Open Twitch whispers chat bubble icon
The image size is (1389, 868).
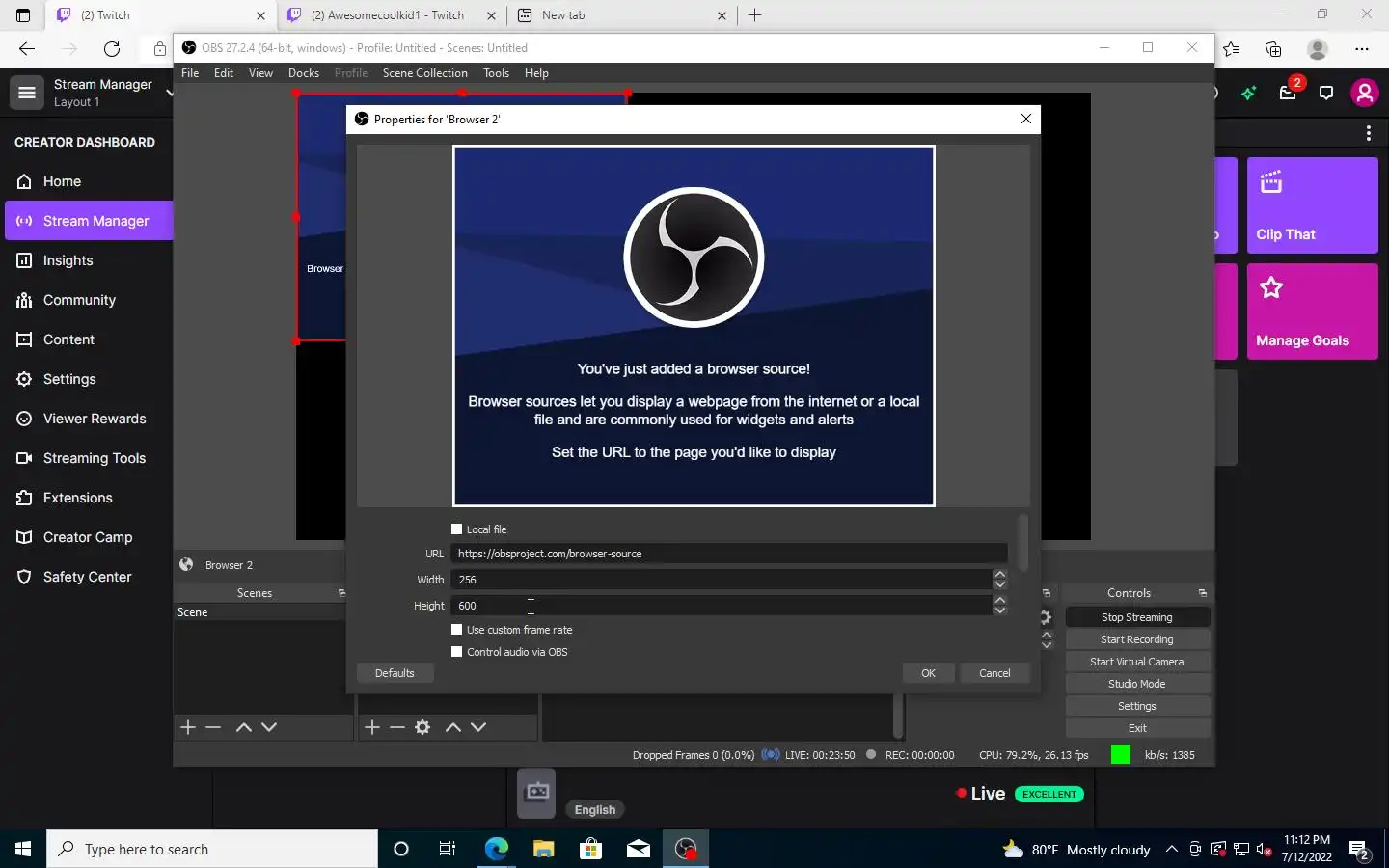(1326, 94)
